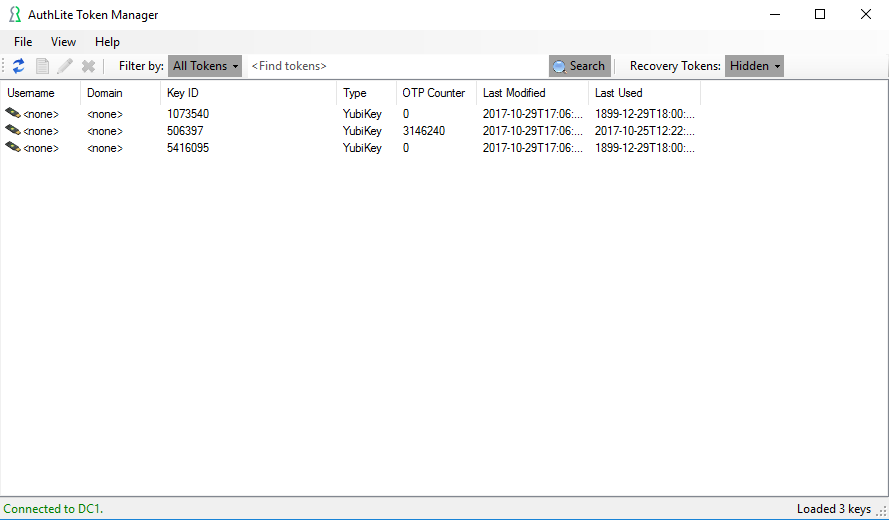
Task: Expand the All Tokens filter dropdown
Action: (205, 66)
